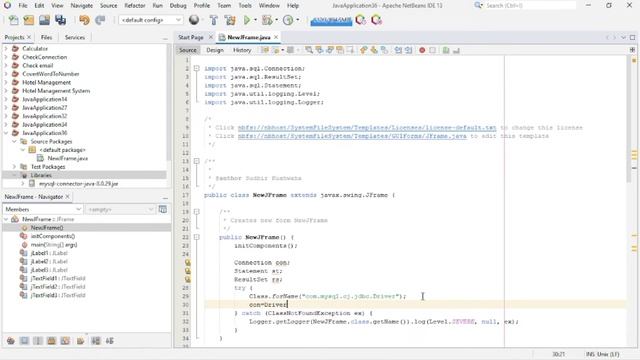This screenshot has height=360, width=640.
Task: Open the JFrame.java template link in the comment
Action: pos(352,136)
